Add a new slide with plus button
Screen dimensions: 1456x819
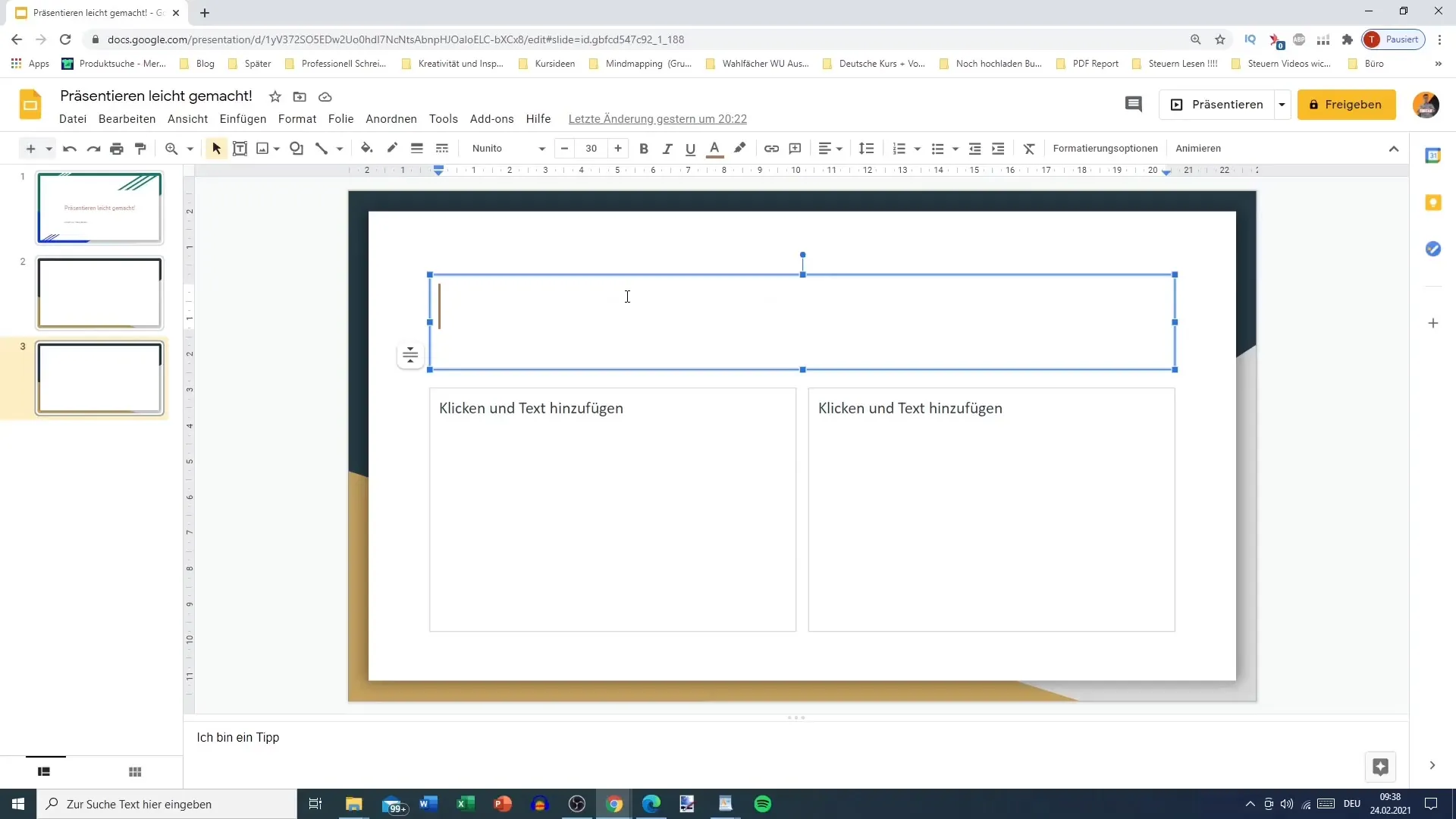tap(30, 149)
